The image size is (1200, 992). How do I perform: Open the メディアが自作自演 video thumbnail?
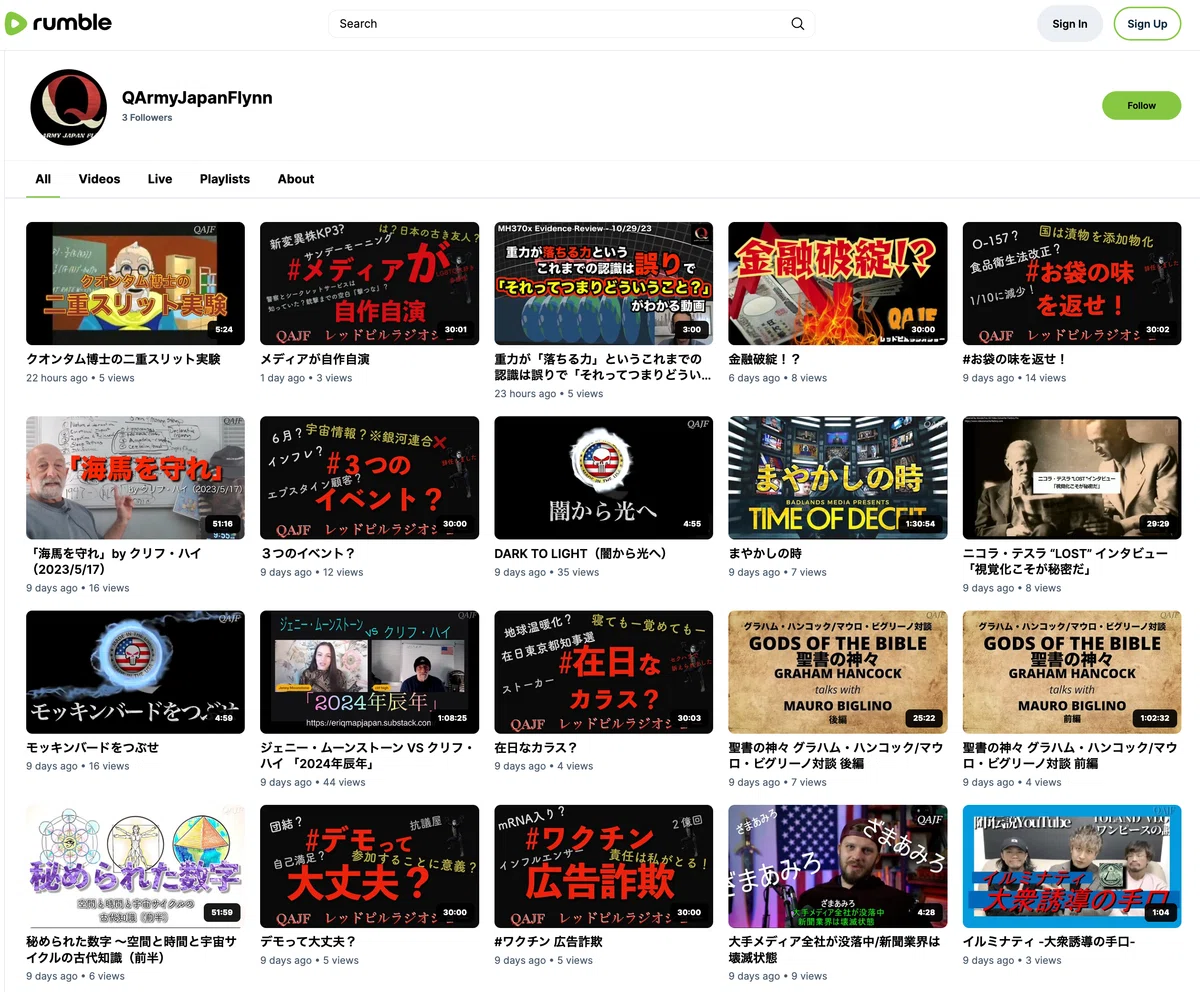(369, 283)
